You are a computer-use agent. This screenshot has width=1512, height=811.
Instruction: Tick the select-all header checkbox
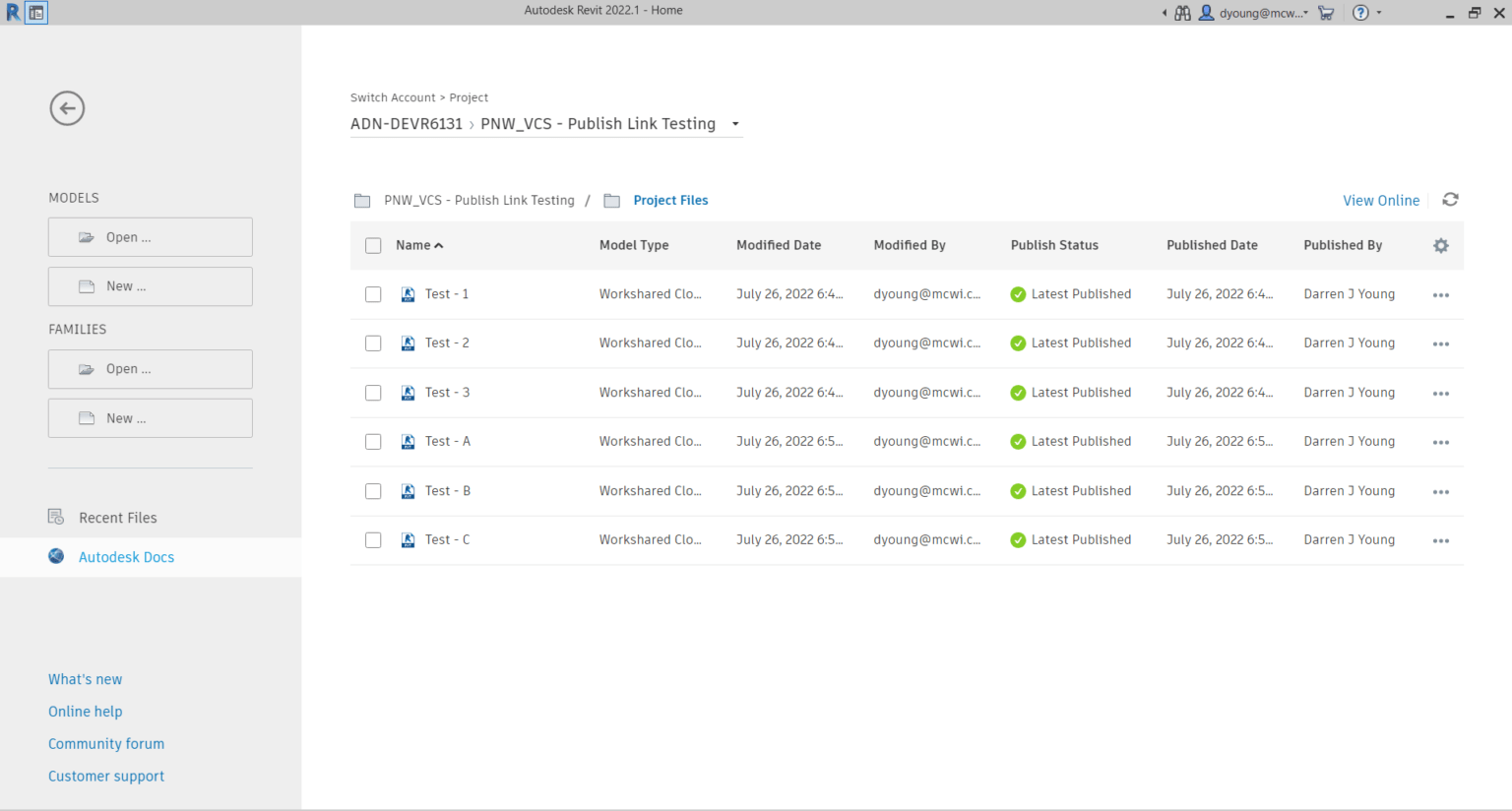click(x=373, y=246)
